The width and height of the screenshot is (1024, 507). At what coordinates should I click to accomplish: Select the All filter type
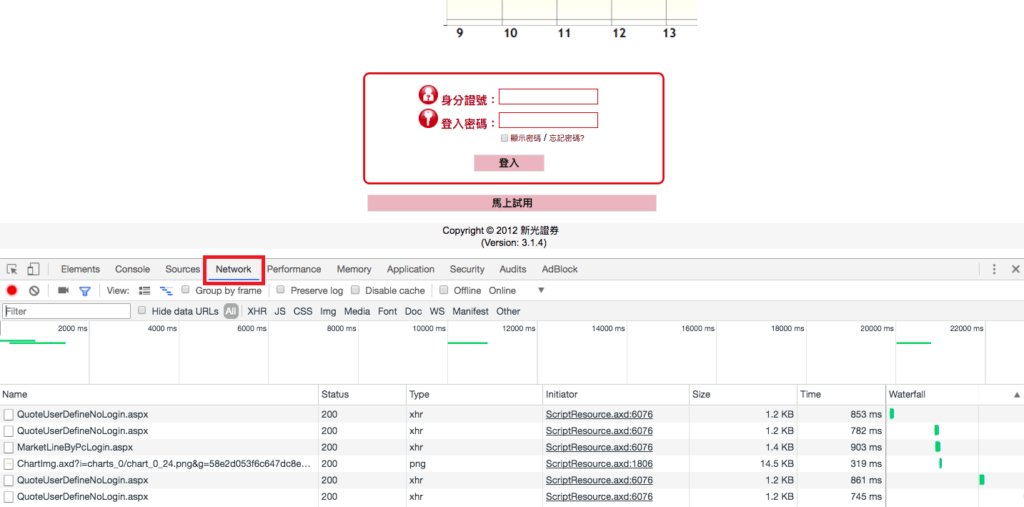tap(231, 312)
